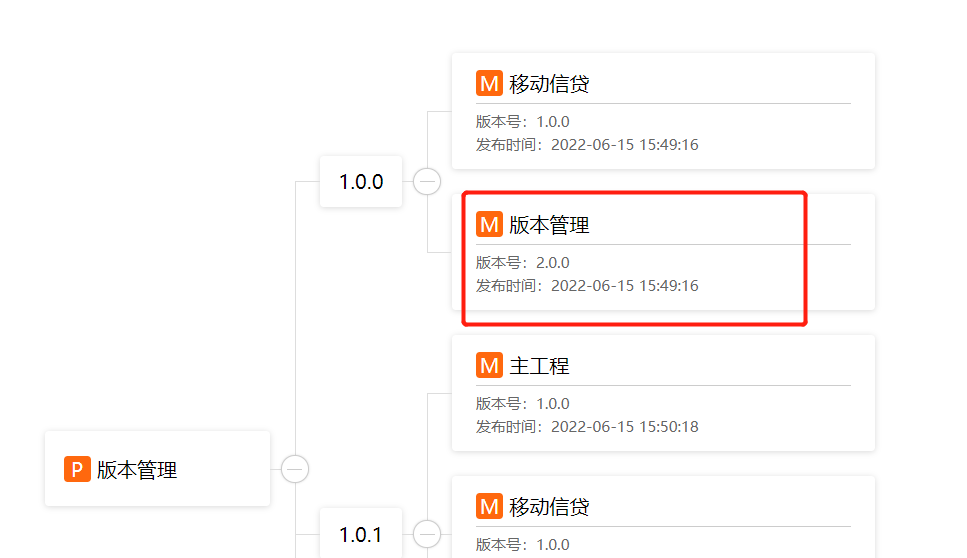Open the 移动信贷 title under version 1.0.1
The height and width of the screenshot is (558, 967).
549,507
